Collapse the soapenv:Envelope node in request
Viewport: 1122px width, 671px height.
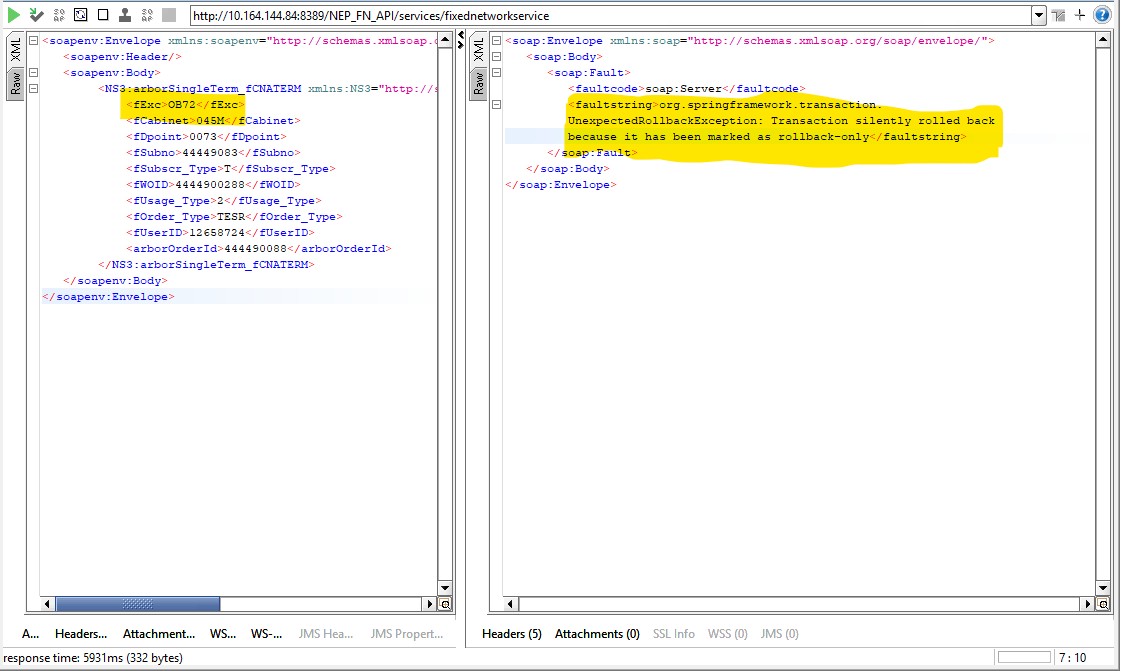[34, 41]
